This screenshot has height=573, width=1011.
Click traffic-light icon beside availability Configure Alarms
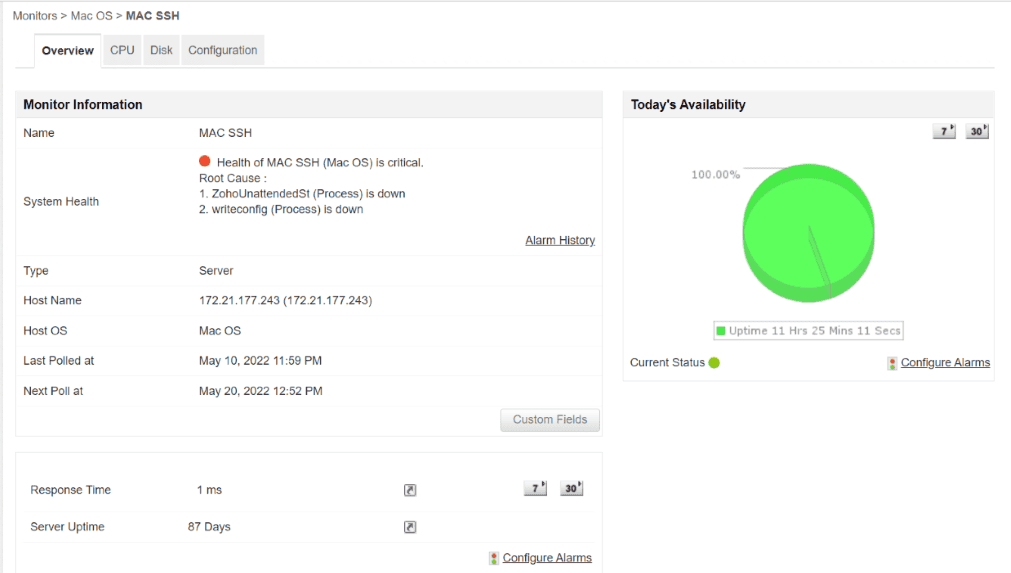[x=892, y=363]
